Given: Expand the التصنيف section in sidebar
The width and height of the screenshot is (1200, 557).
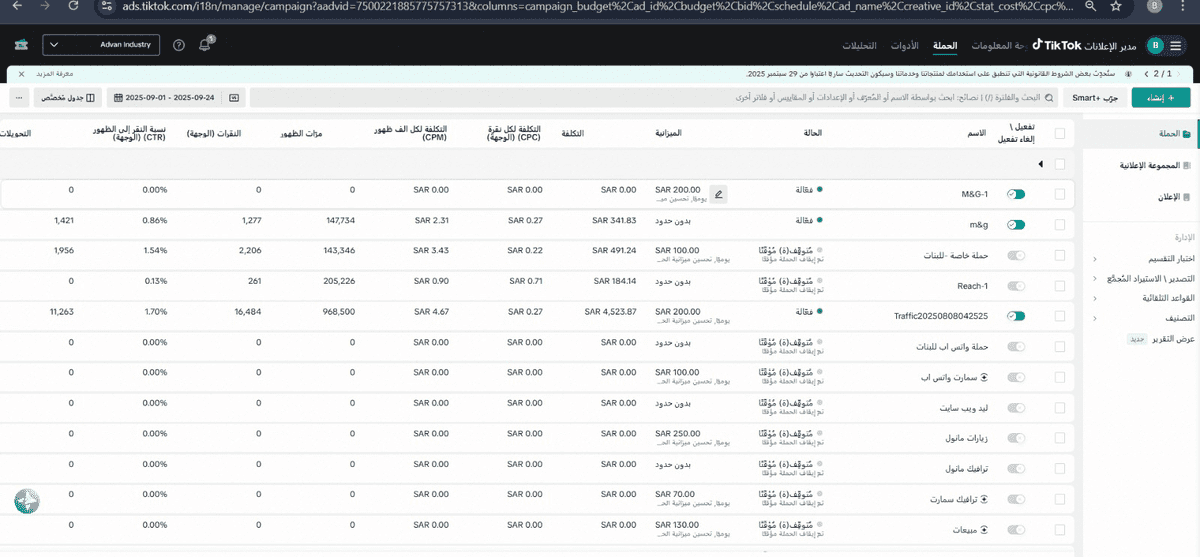Looking at the screenshot, I should [1095, 318].
